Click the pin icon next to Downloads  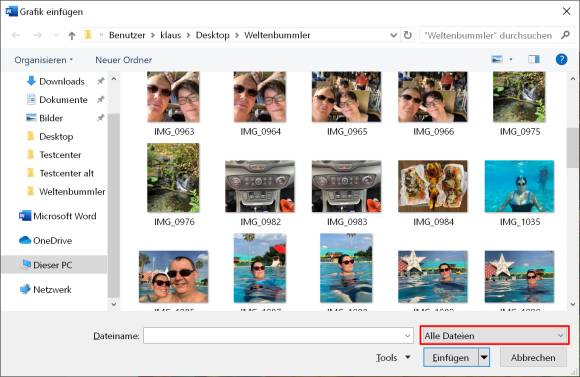[100, 81]
